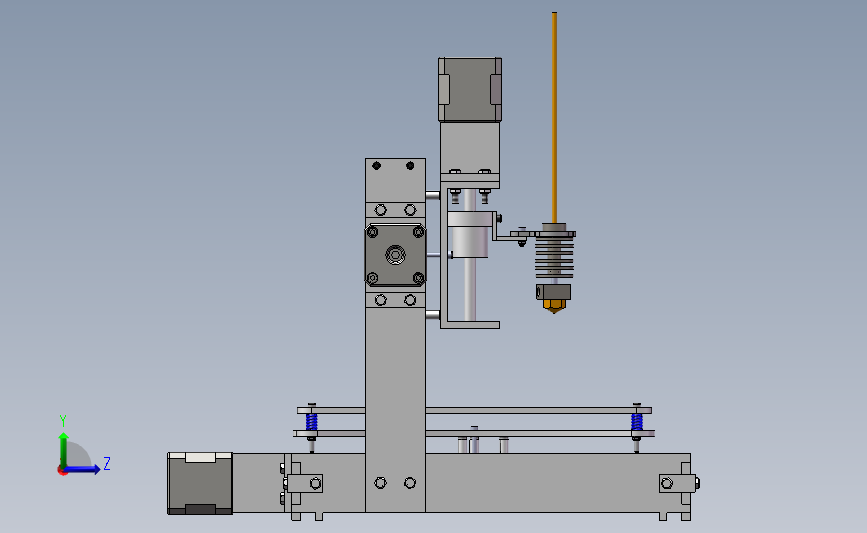This screenshot has height=533, width=867.
Task: Select the brass nozzle tip of the hotend
Action: [553, 306]
